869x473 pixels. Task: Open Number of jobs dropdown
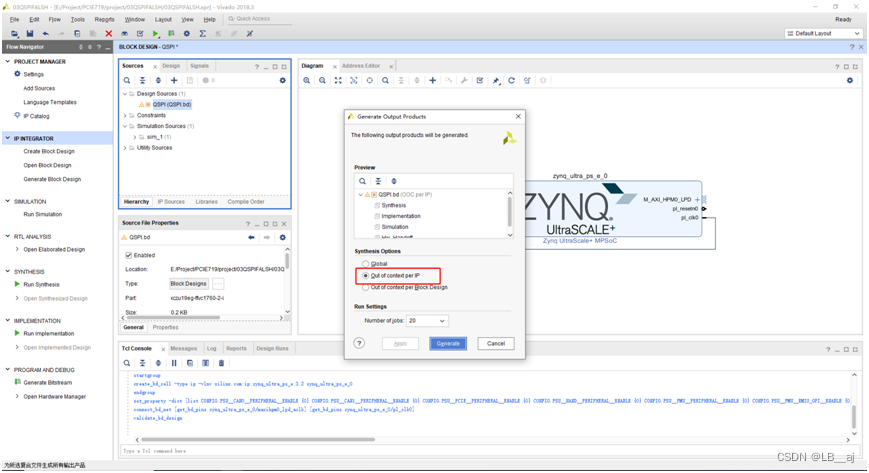coord(427,321)
